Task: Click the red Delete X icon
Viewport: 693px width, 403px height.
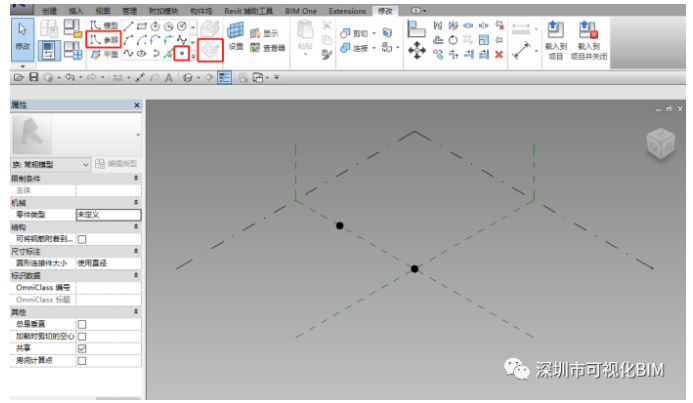Action: click(x=499, y=54)
